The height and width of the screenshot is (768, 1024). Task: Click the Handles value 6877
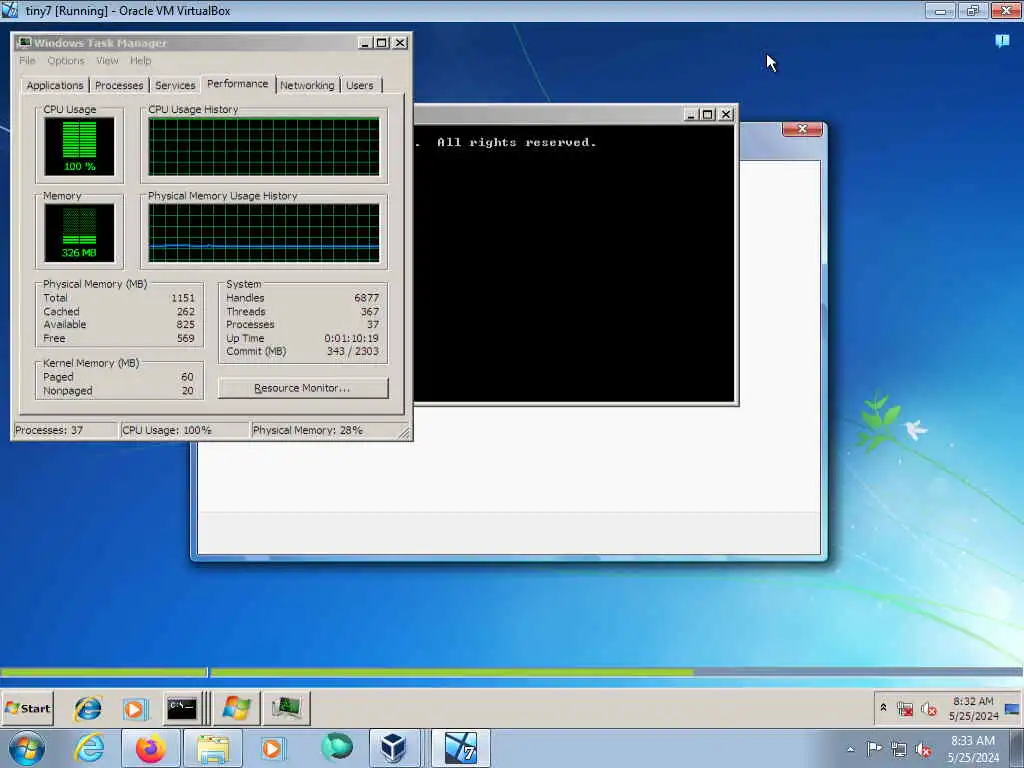point(366,298)
